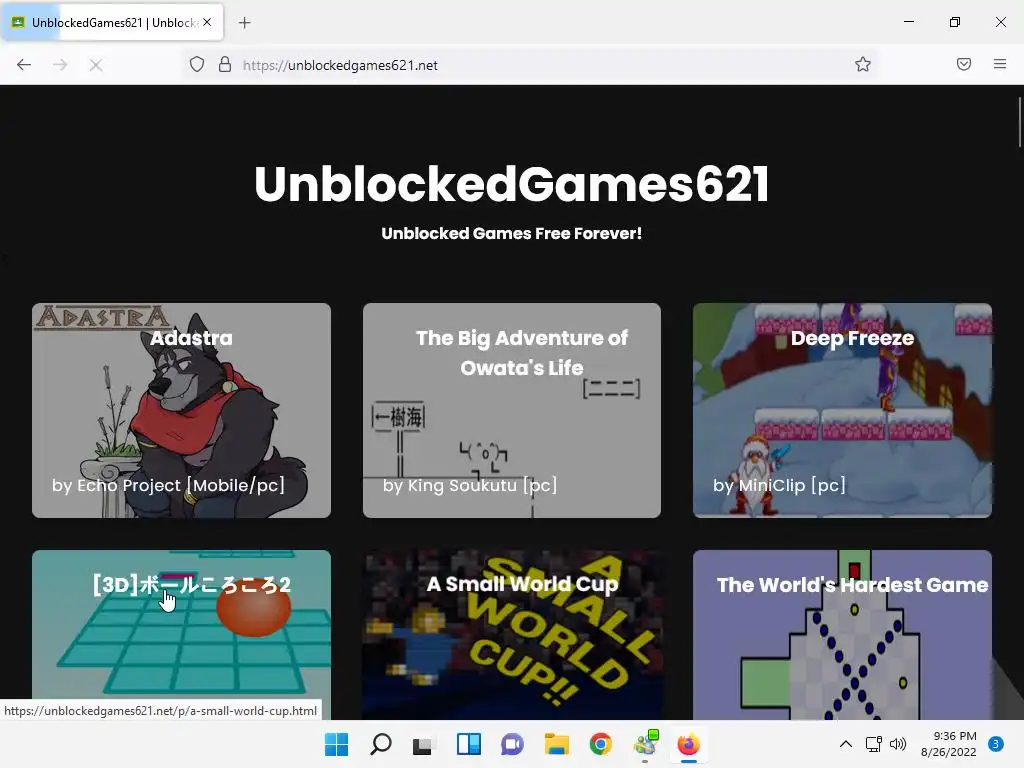Screen dimensions: 1024x768
Task: Open Windows taskbar search
Action: click(381, 744)
